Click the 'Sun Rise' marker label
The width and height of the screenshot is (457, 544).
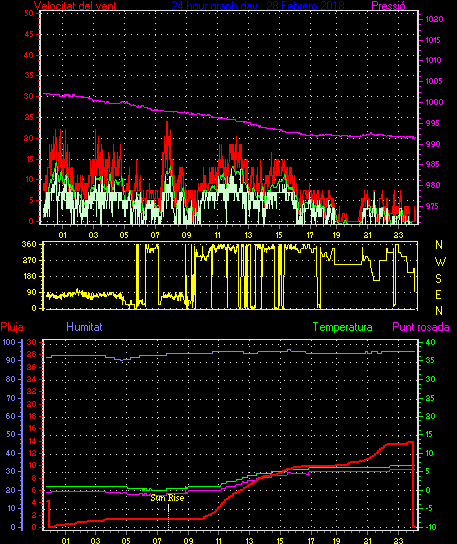coord(167,498)
